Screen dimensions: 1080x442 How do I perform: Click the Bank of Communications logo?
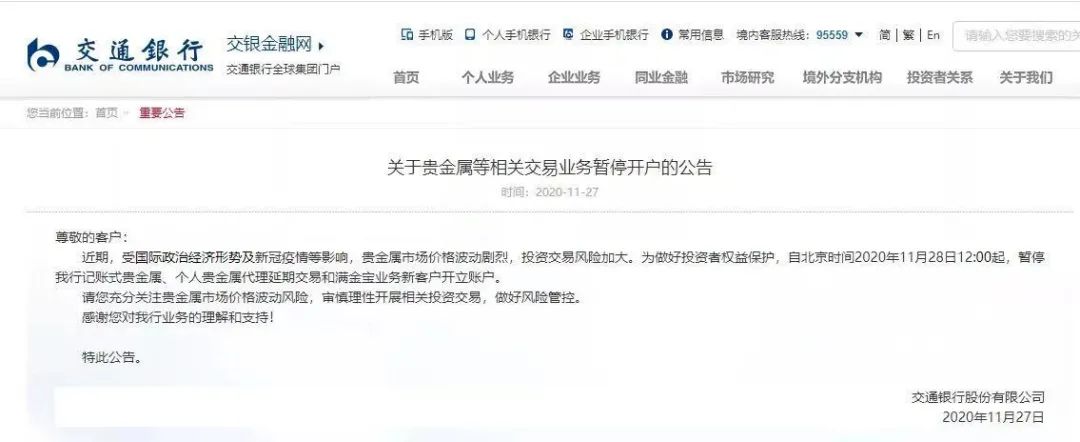[121, 54]
